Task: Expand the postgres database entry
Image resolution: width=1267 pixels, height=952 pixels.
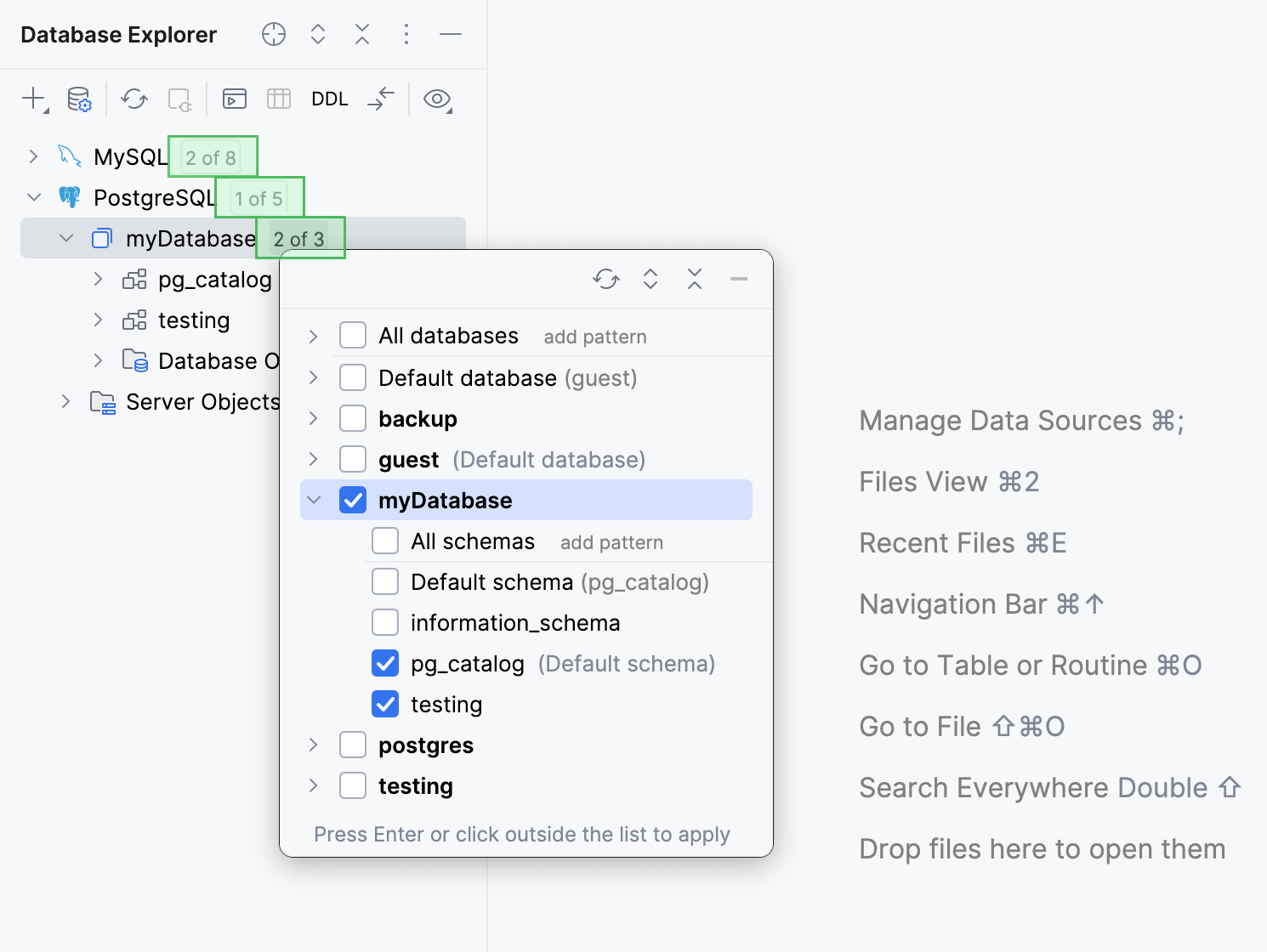Action: (x=314, y=745)
